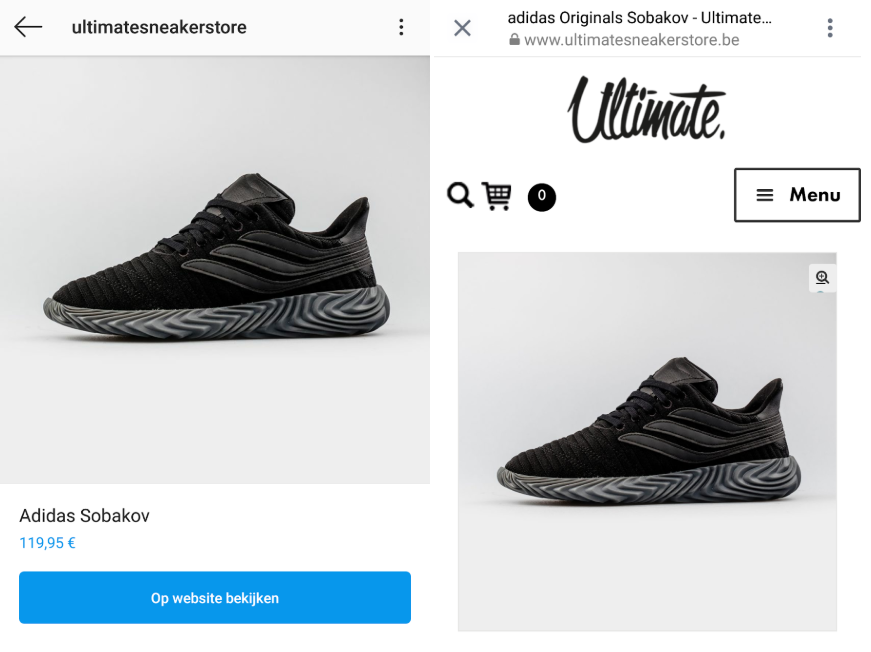Screen dimensions: 871x652
Task: Tap Op website bekijken
Action: coord(214,597)
